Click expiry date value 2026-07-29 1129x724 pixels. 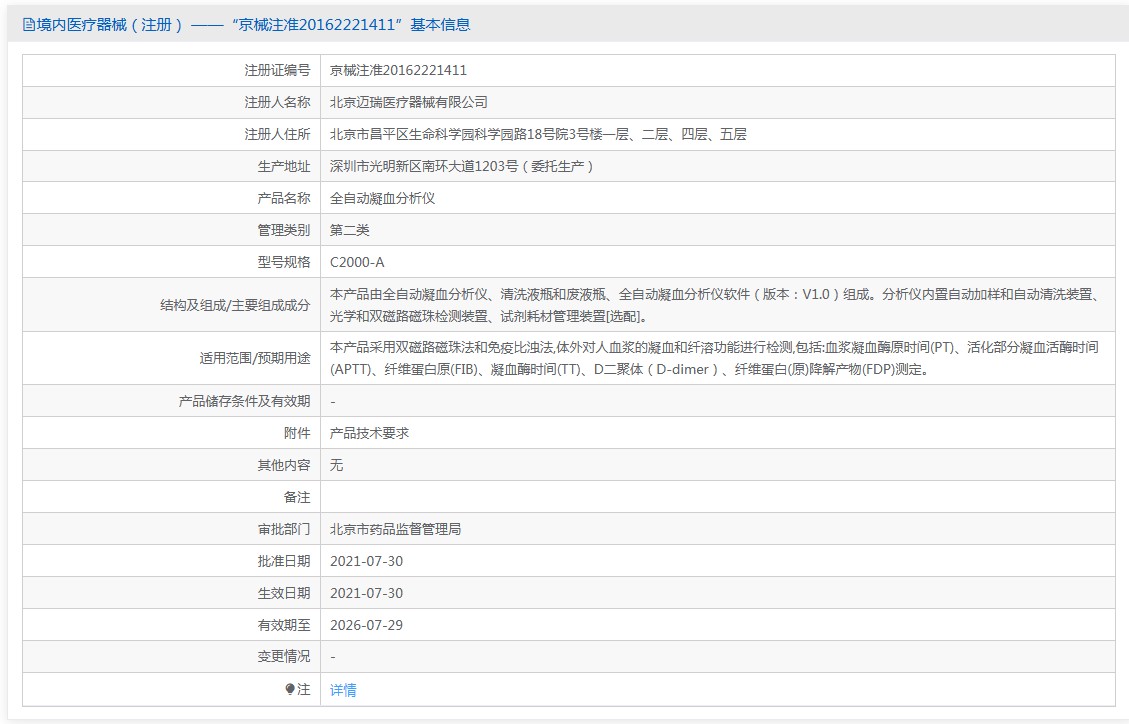pos(366,625)
